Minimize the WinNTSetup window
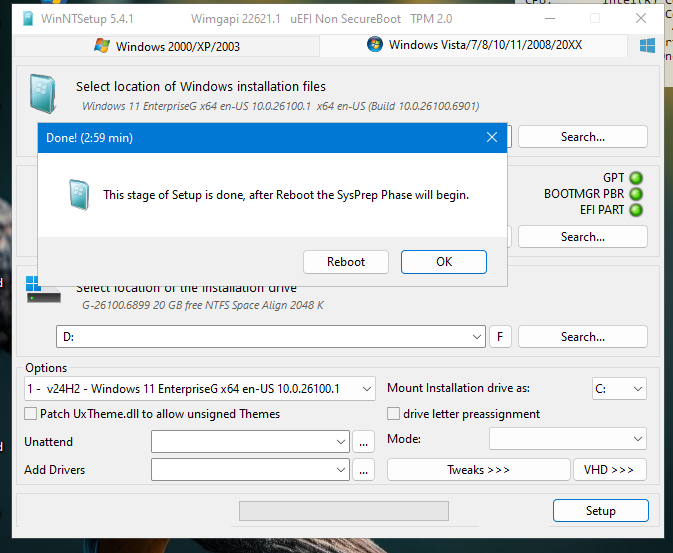This screenshot has width=673, height=553. (550, 18)
